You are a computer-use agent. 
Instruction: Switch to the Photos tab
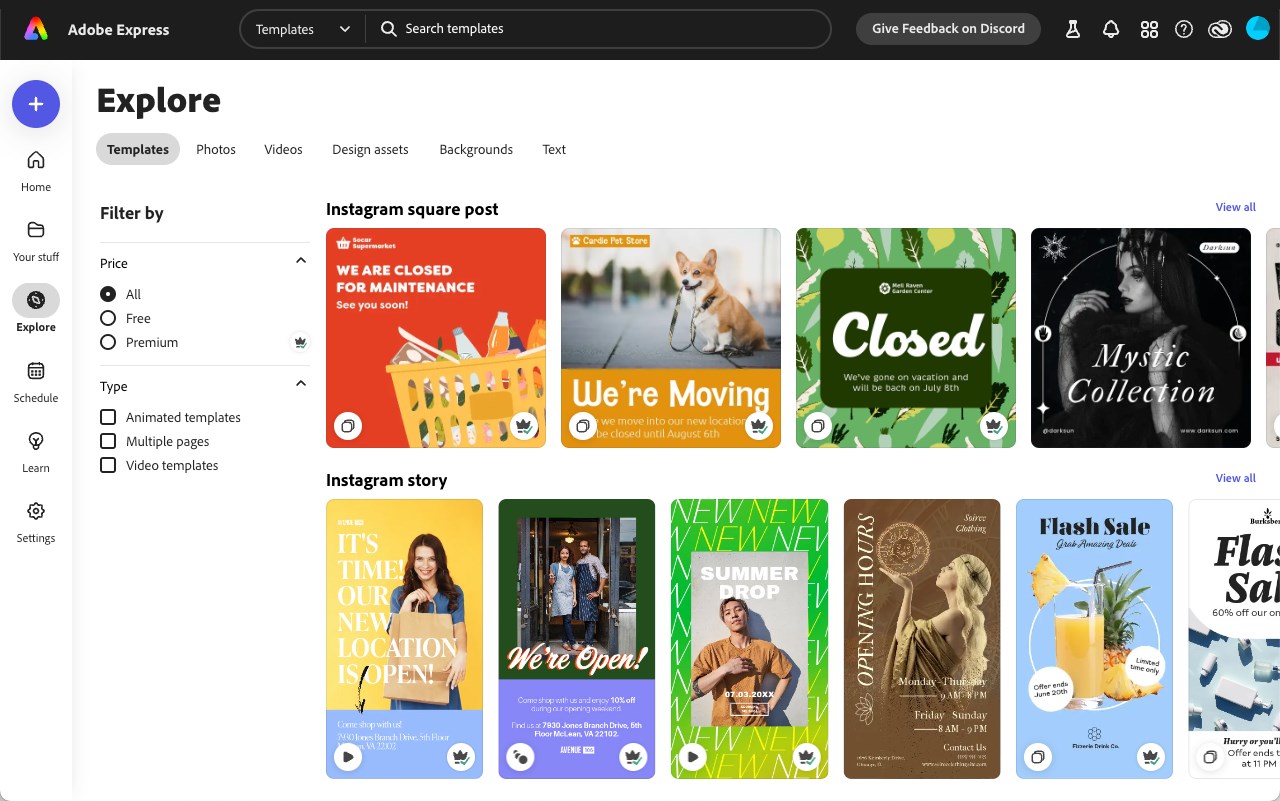point(215,149)
